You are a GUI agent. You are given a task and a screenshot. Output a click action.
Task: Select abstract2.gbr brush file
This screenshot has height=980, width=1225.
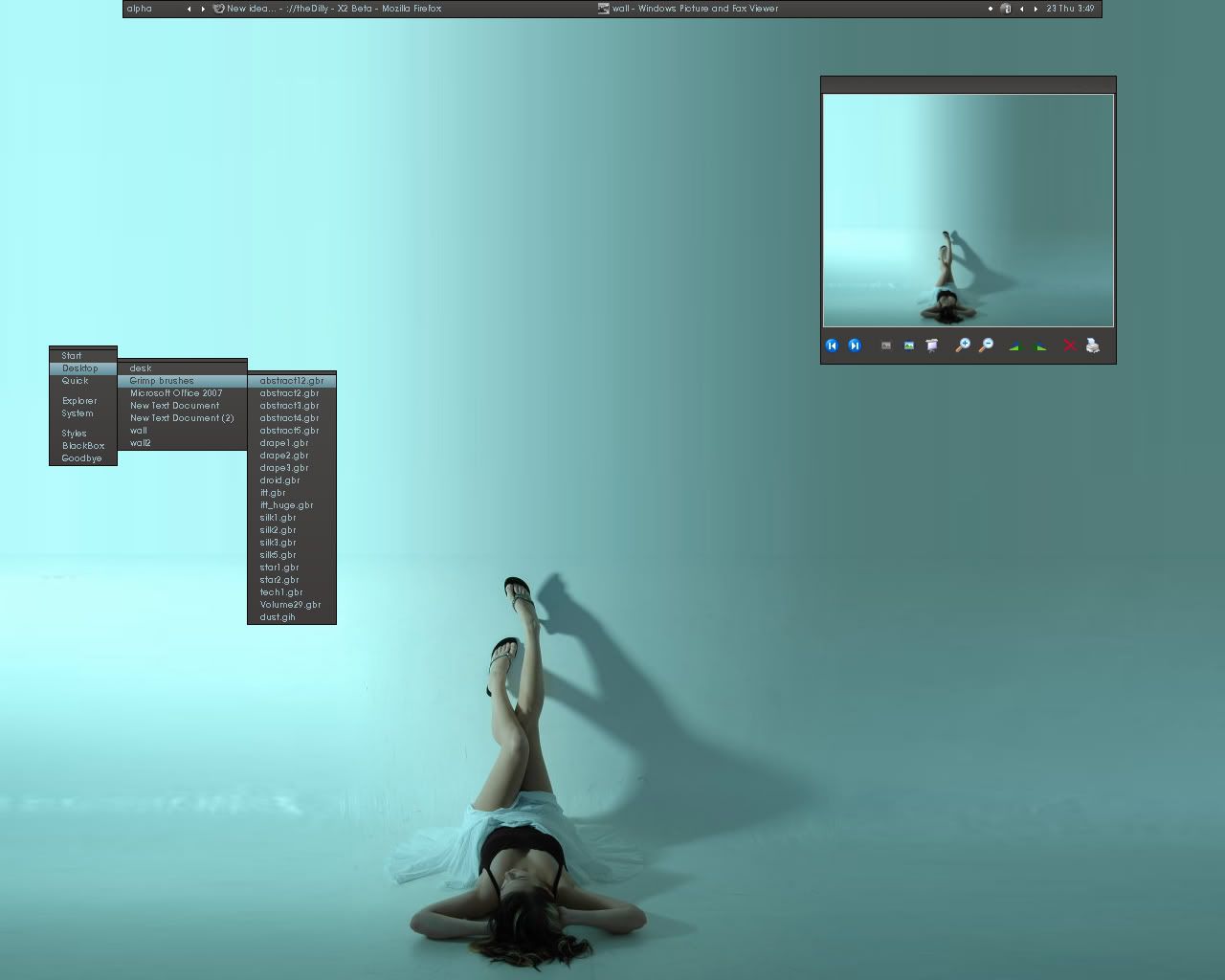[292, 393]
